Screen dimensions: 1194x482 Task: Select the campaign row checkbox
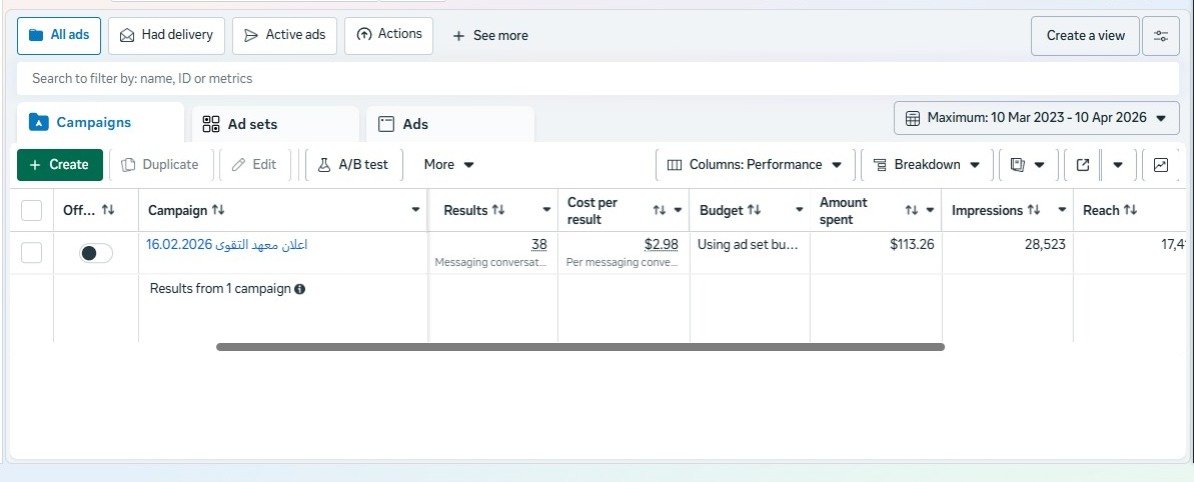31,253
